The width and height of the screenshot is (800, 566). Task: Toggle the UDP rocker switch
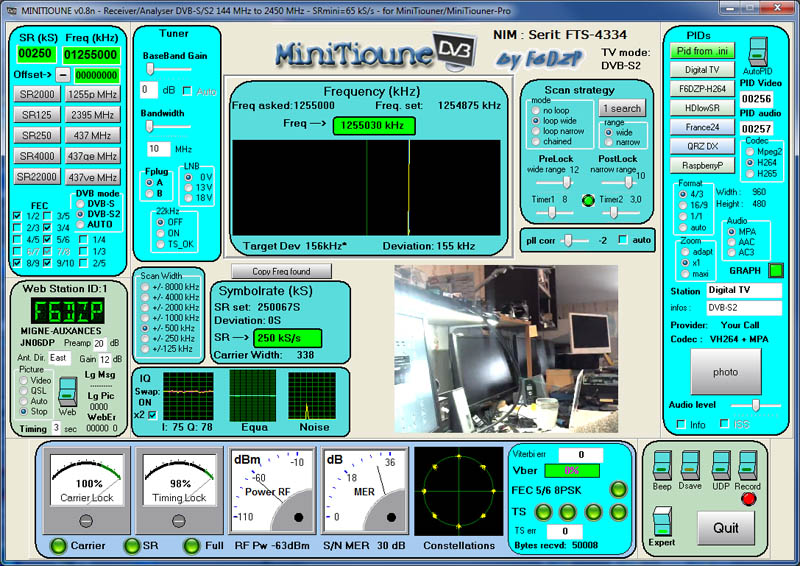[x=721, y=465]
